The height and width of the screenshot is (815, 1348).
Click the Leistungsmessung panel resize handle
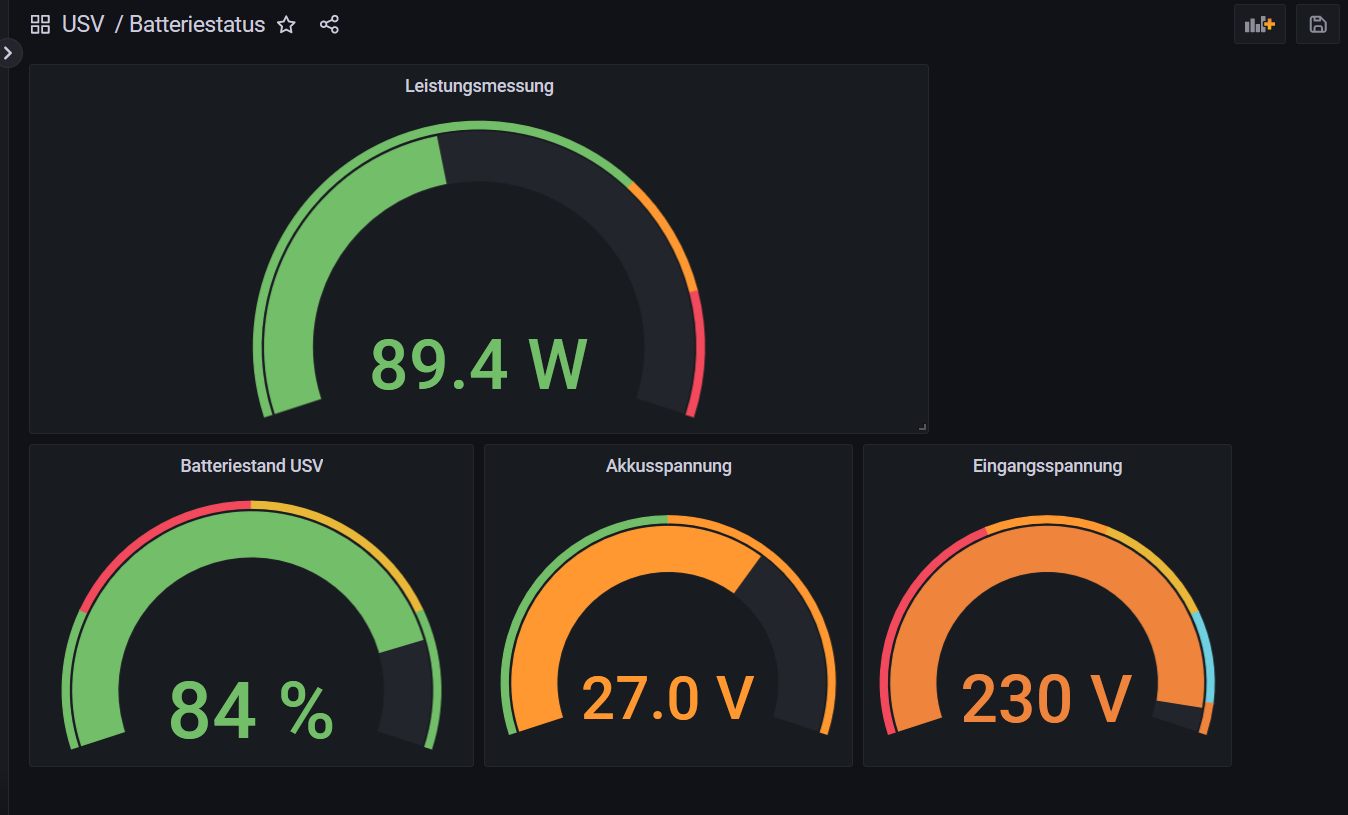(x=922, y=427)
